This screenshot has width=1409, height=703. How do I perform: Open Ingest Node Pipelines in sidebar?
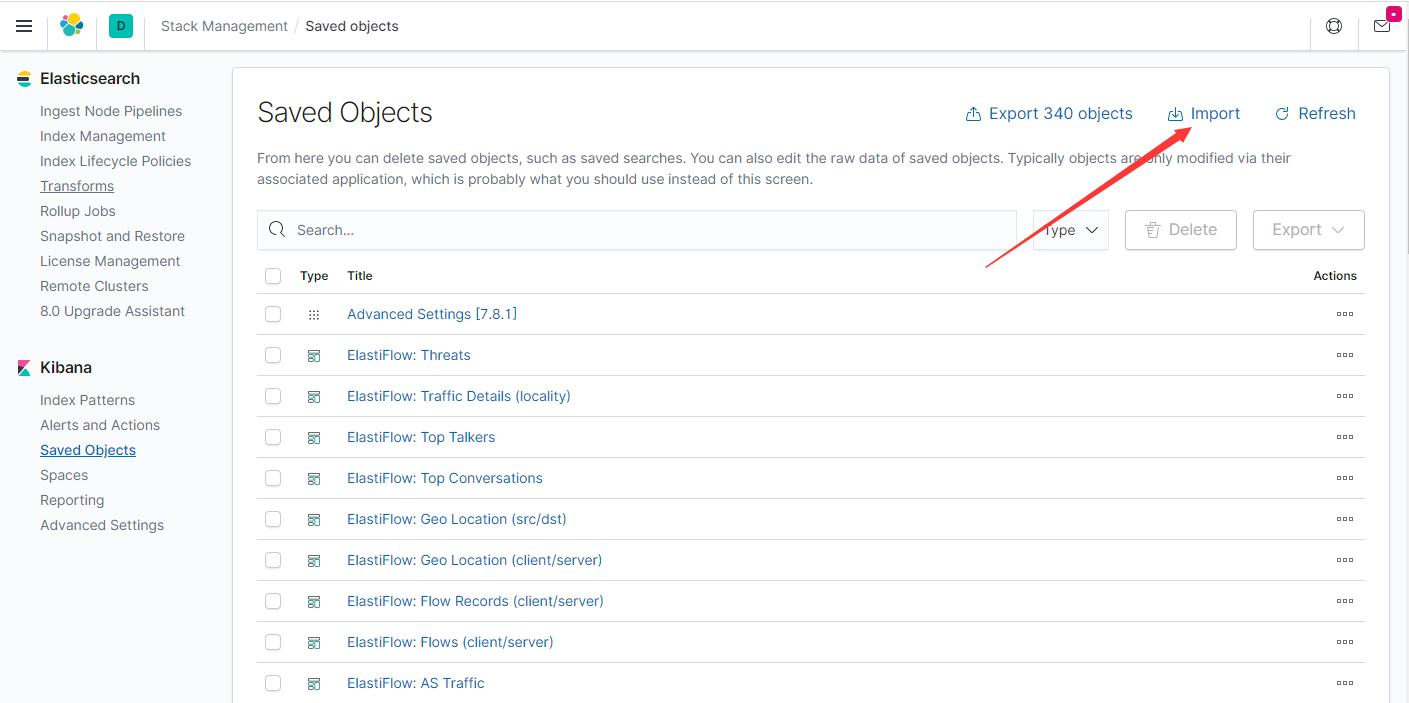click(111, 111)
